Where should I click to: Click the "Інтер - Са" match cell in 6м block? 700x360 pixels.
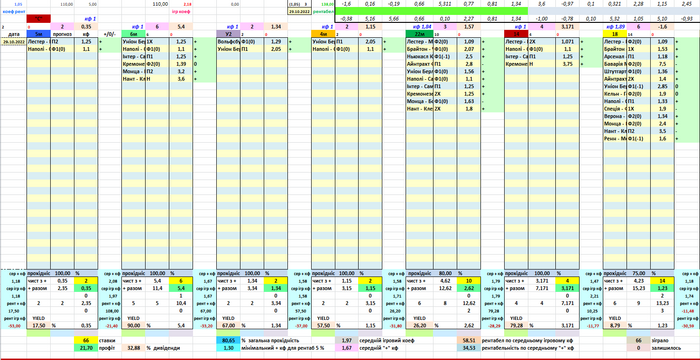(133, 56)
